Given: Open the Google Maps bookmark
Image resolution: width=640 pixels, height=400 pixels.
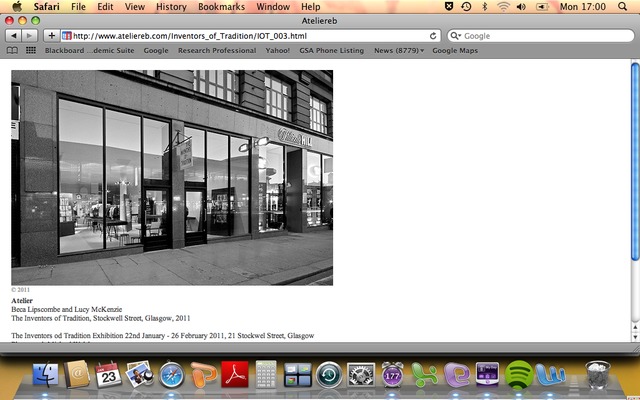Looking at the screenshot, I should (x=457, y=50).
